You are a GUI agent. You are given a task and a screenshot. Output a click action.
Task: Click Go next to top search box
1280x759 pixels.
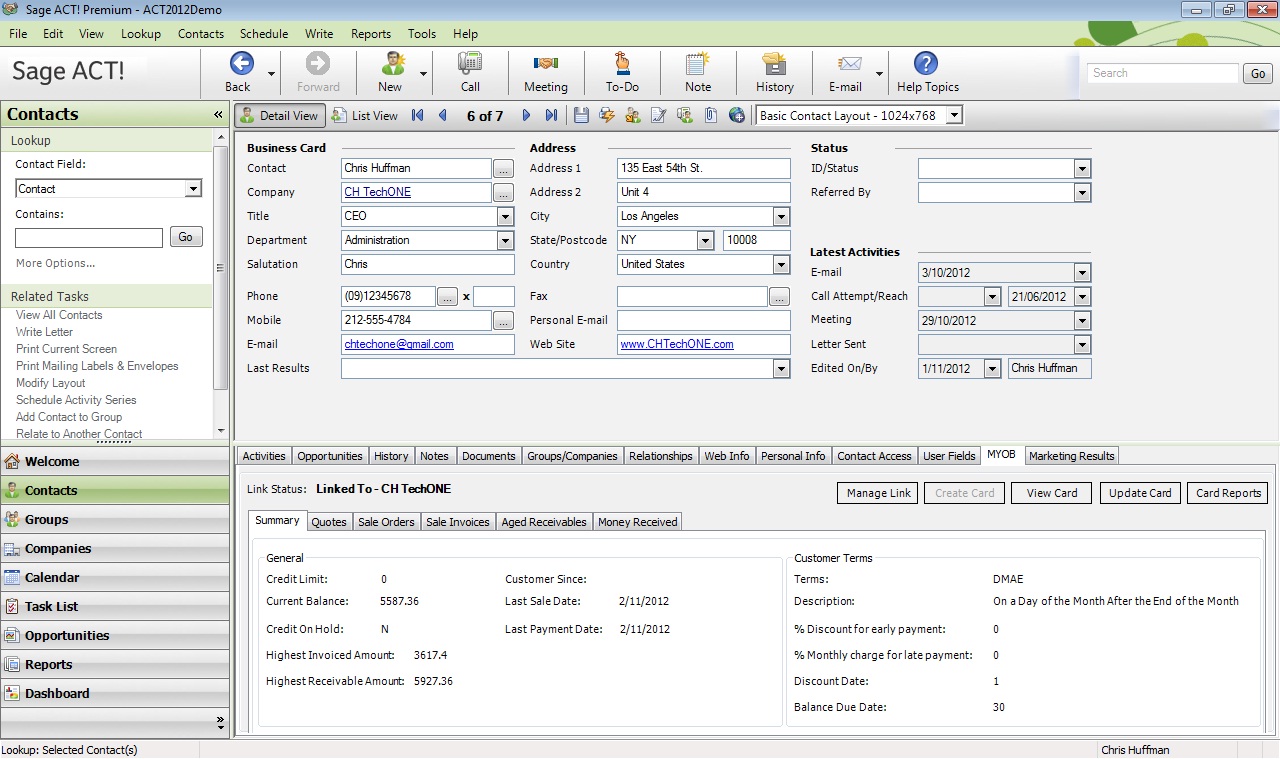1258,74
